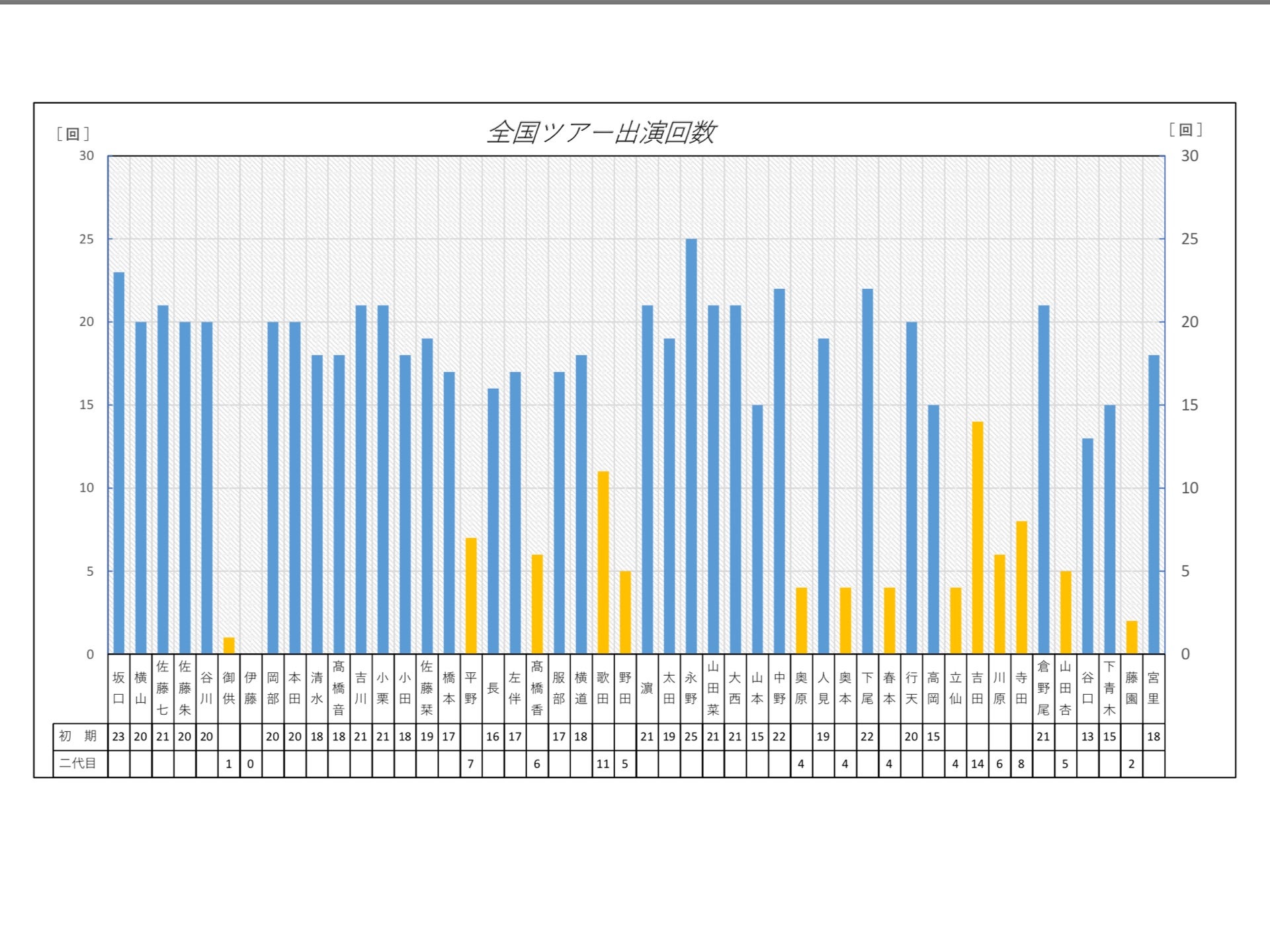Click the chart title 全国ツアー出演回数
Image resolution: width=1270 pixels, height=952 pixels.
[601, 132]
